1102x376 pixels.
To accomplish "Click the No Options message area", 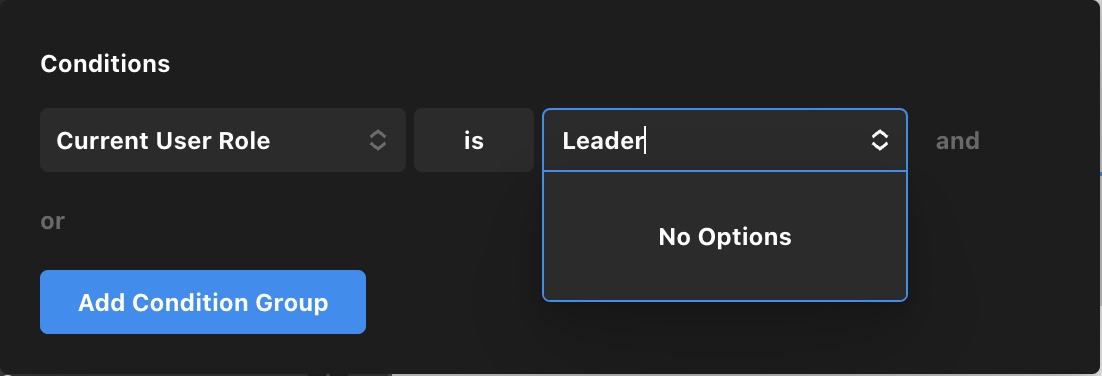I will pyautogui.click(x=725, y=237).
